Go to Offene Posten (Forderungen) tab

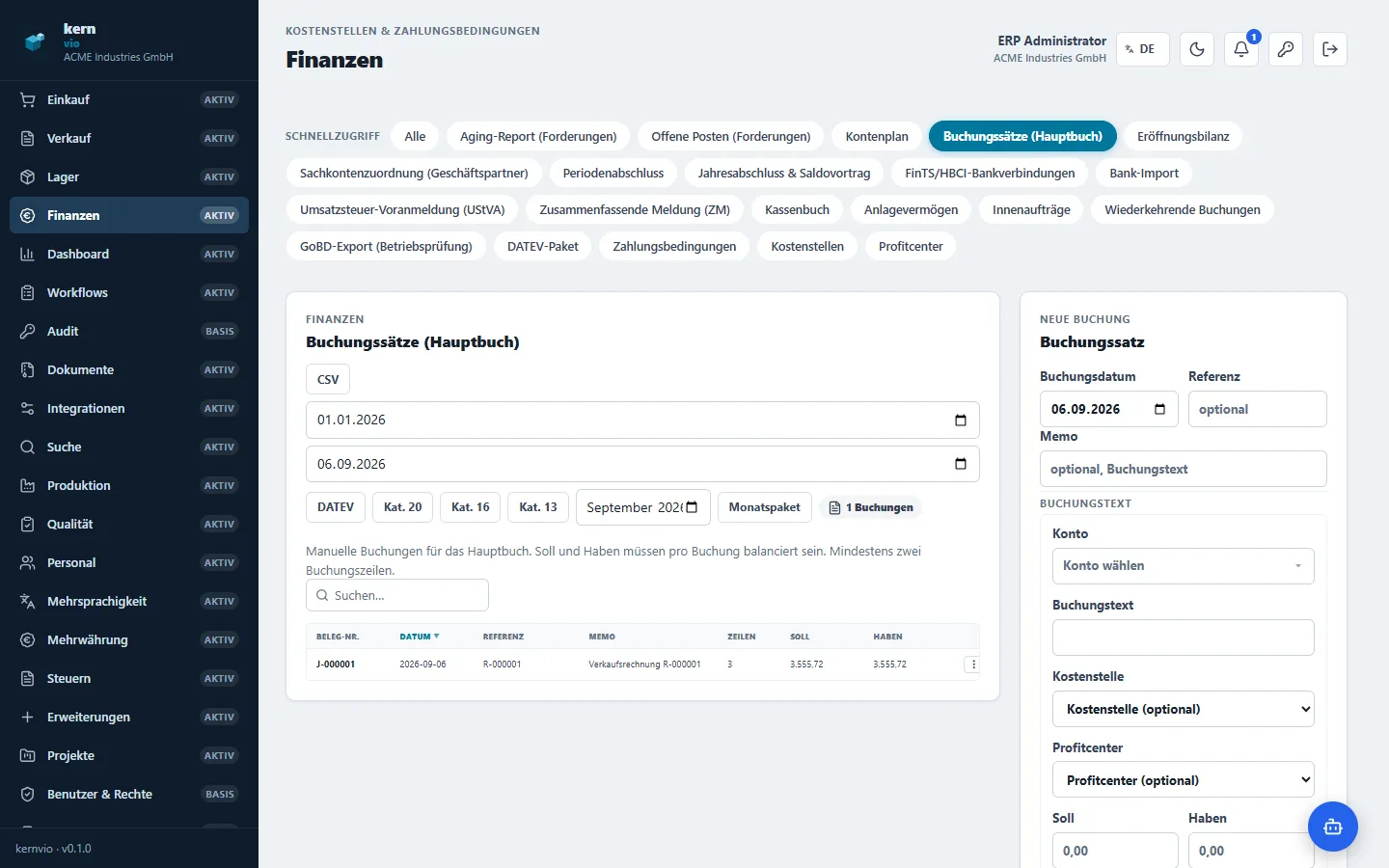731,136
